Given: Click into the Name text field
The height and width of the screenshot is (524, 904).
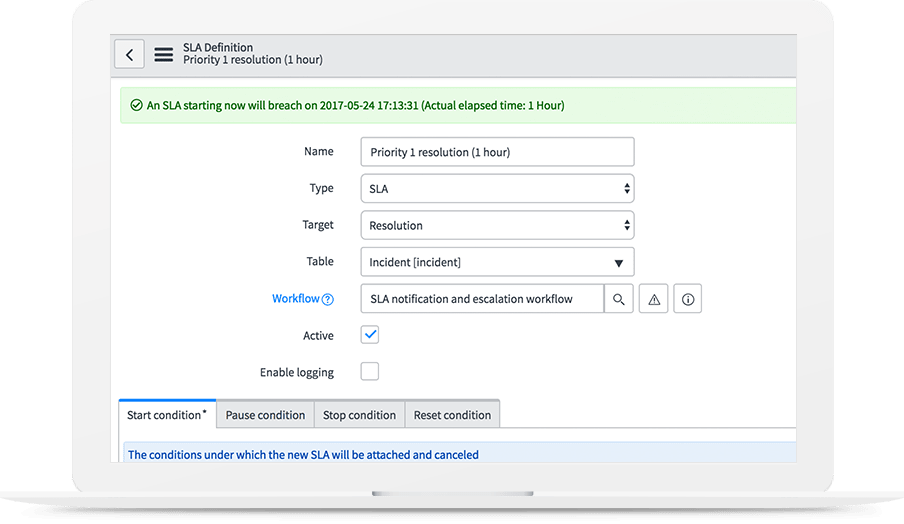Looking at the screenshot, I should pos(497,152).
